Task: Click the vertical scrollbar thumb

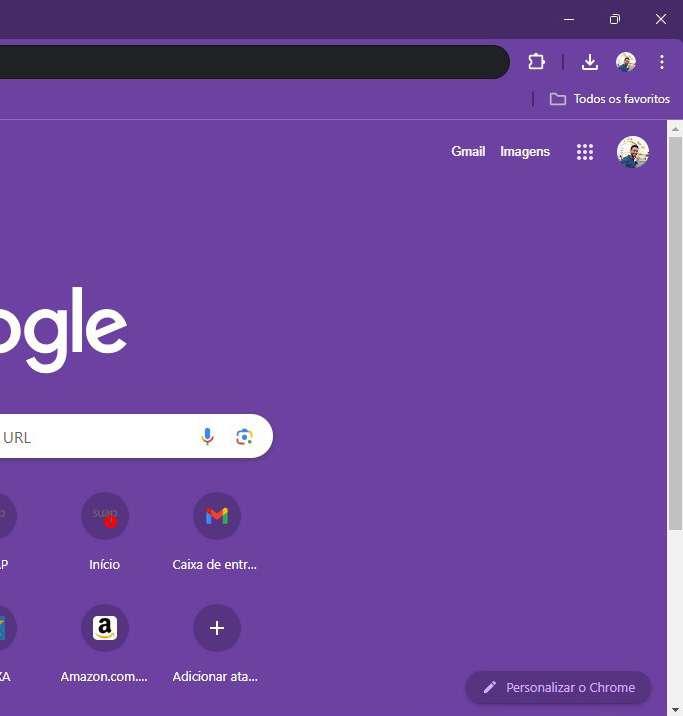Action: coord(675,333)
